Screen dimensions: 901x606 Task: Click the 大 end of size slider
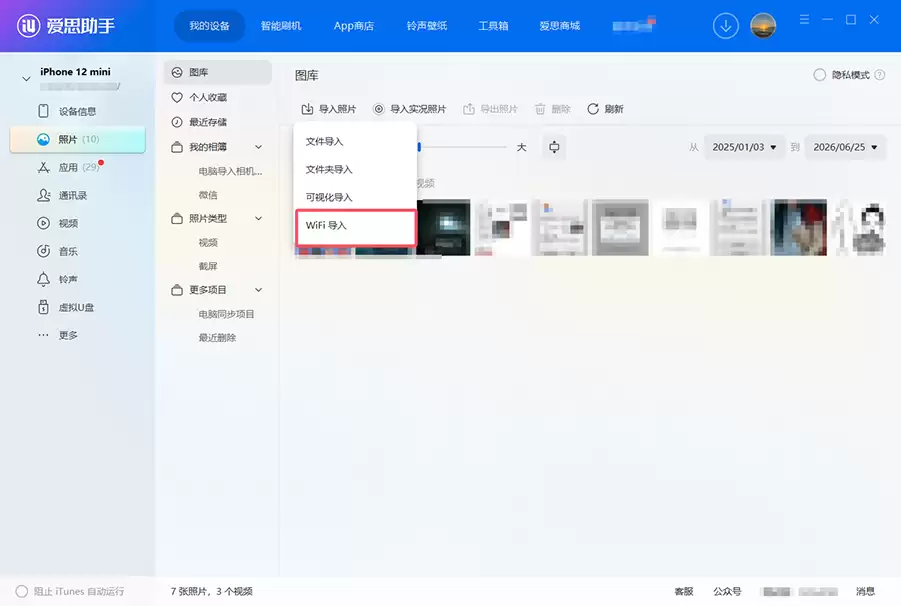click(521, 147)
